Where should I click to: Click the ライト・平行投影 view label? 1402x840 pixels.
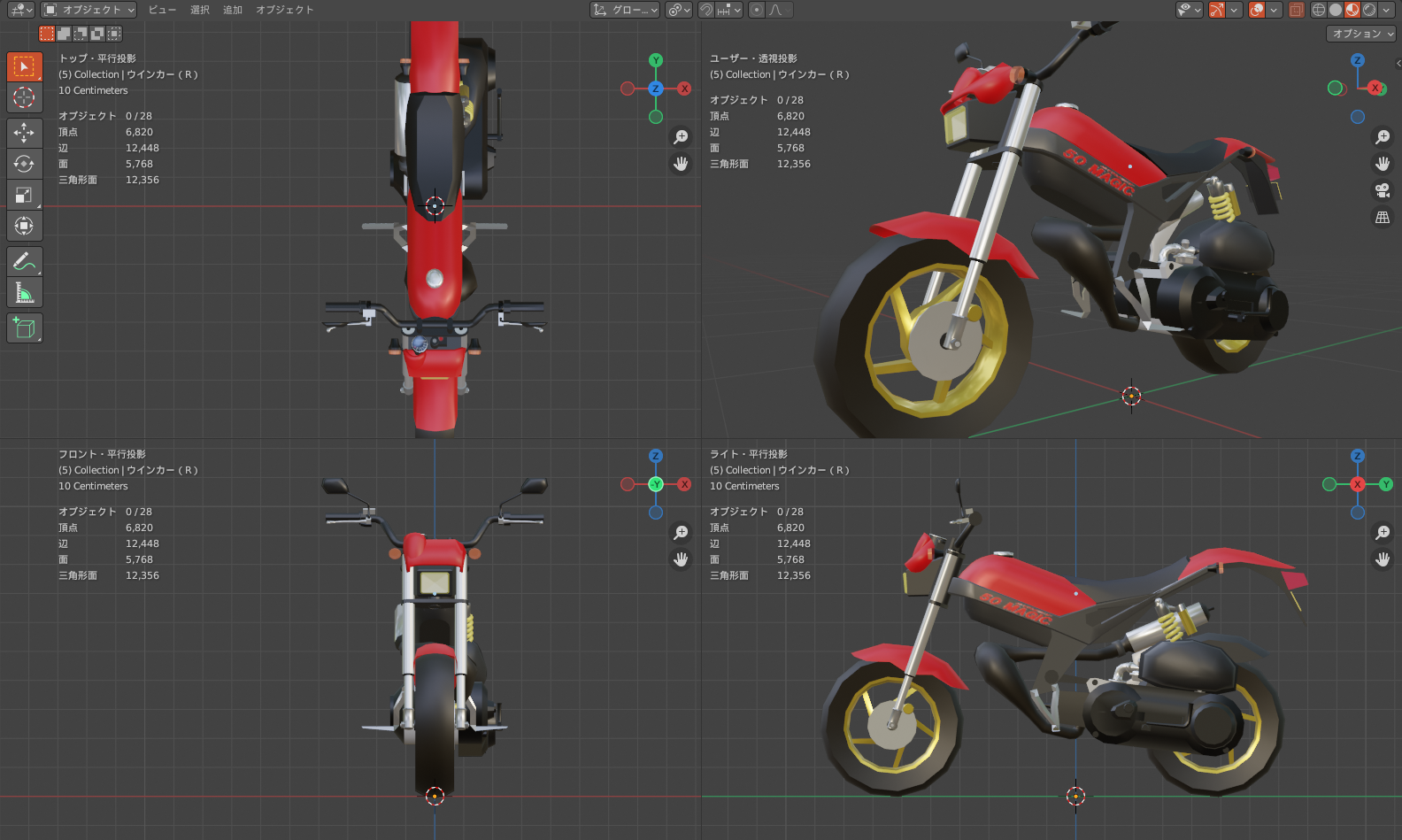749,454
